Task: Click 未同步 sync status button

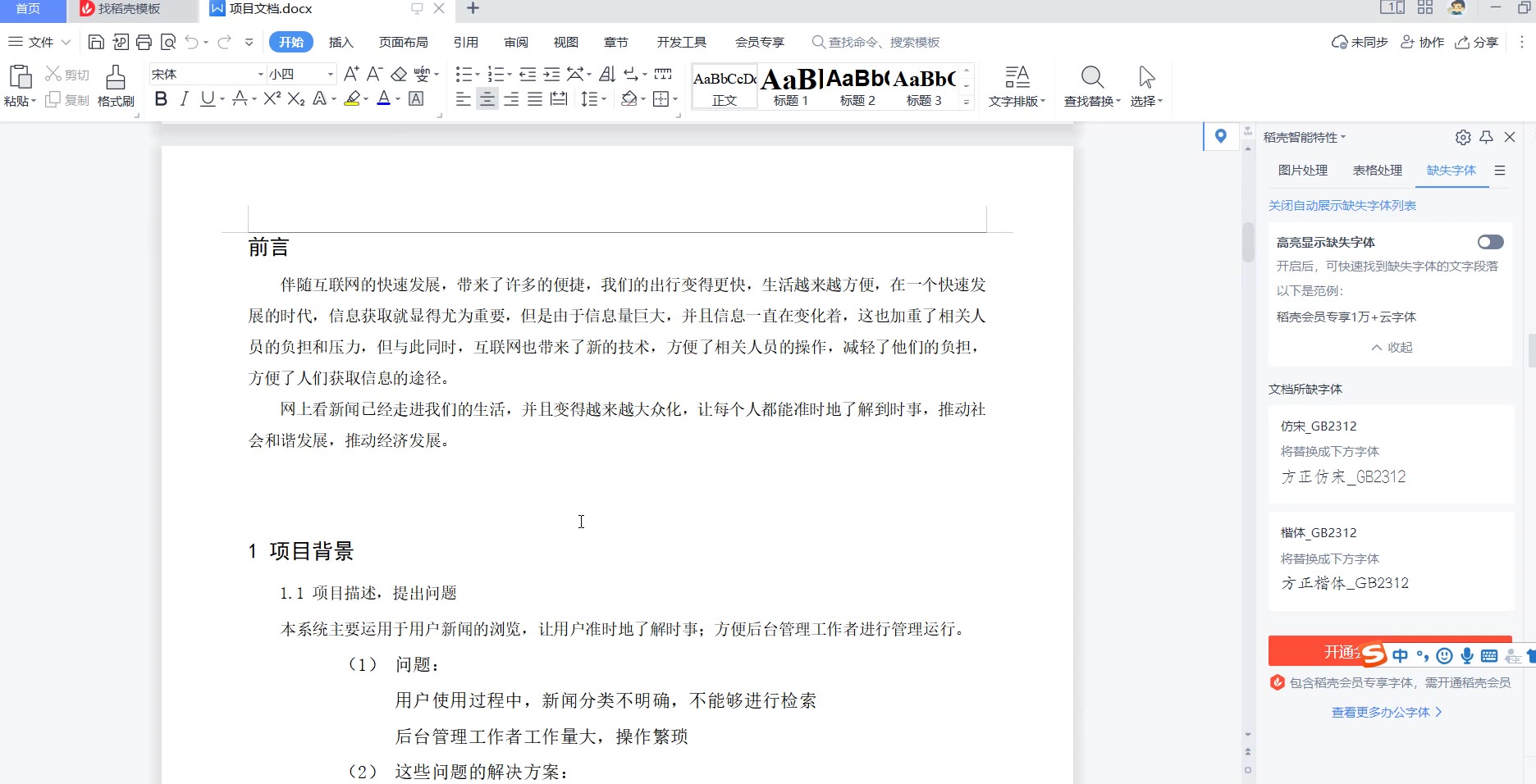Action: click(1360, 42)
